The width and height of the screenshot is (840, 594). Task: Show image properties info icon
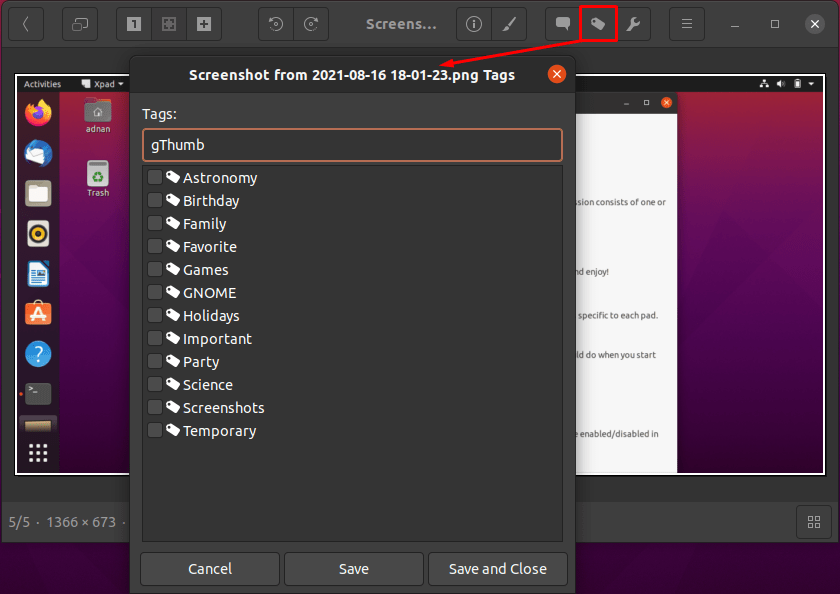pos(474,24)
